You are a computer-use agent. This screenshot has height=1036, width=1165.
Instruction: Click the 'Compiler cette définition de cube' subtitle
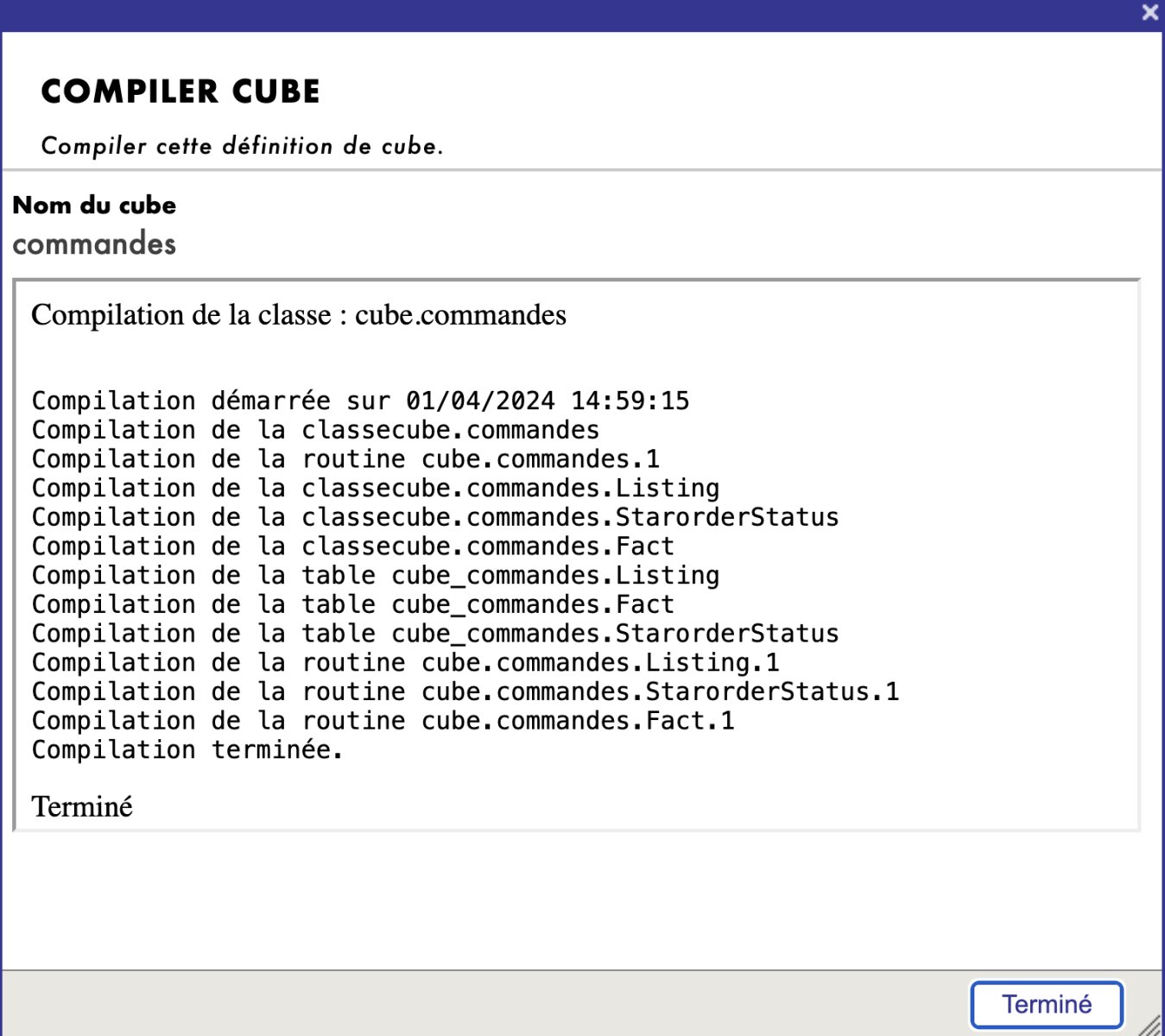[242, 146]
